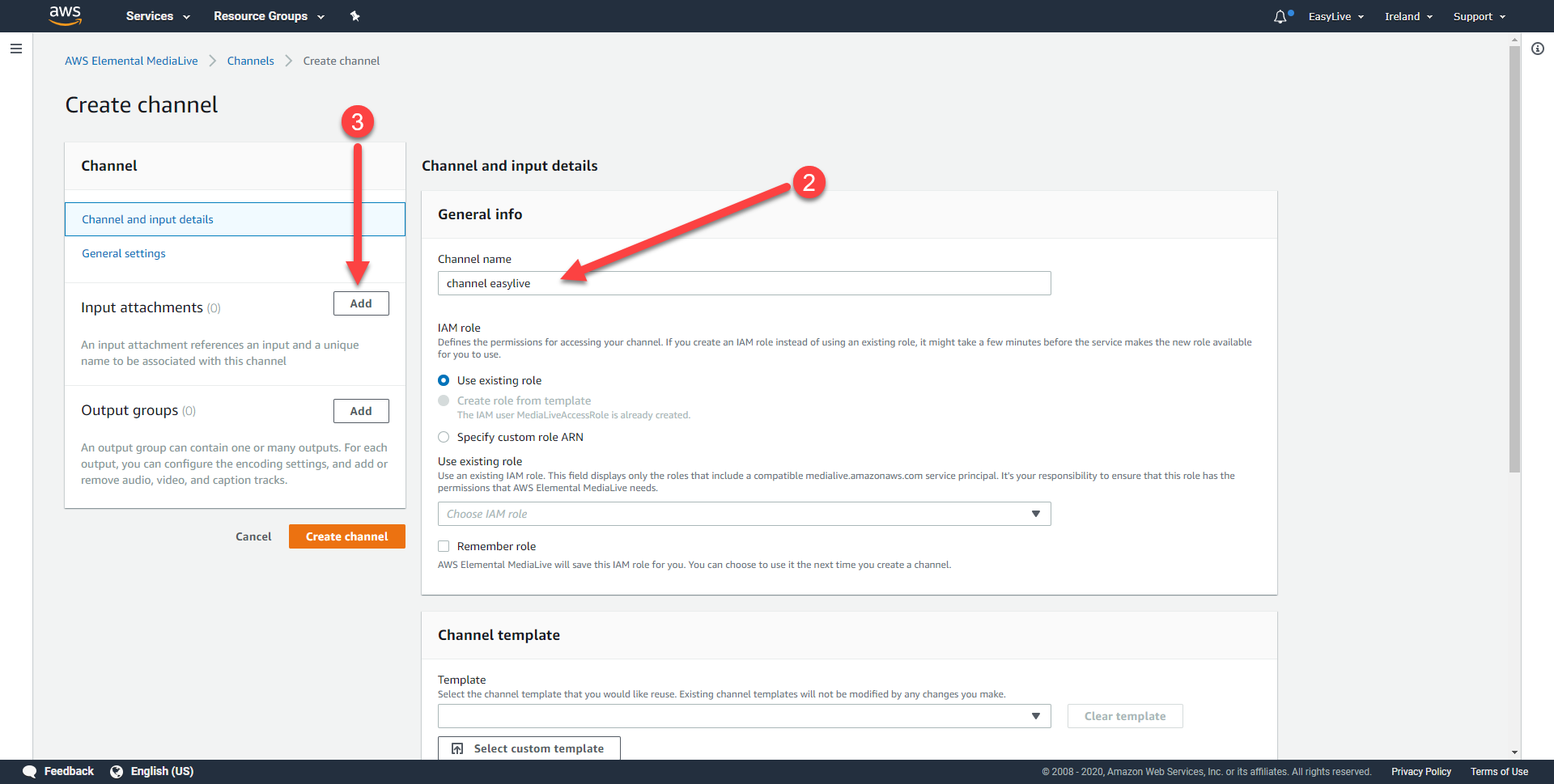
Task: Open Channel and input details section
Action: [235, 219]
